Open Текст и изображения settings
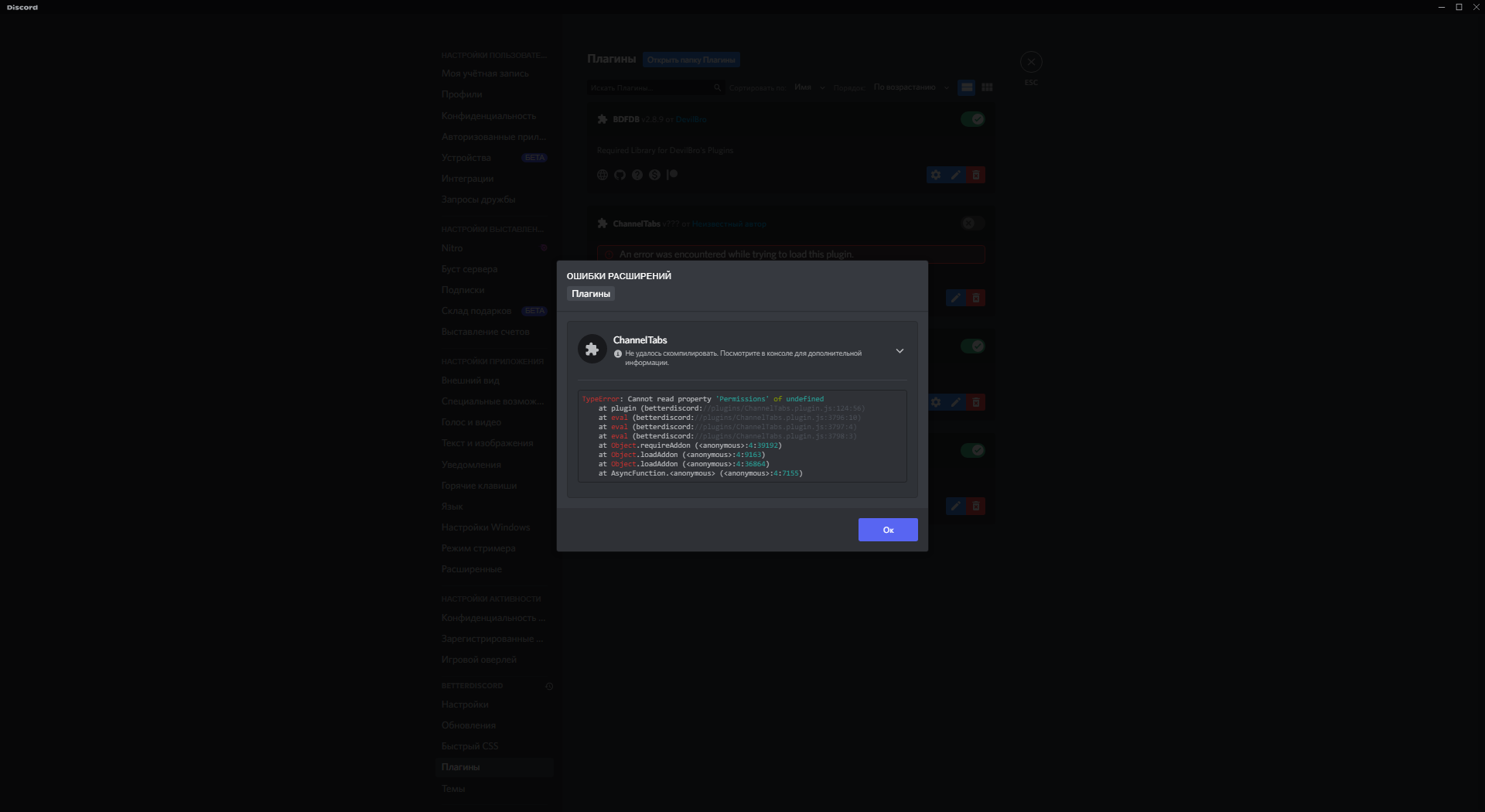This screenshot has height=812, width=1485. coord(494,443)
